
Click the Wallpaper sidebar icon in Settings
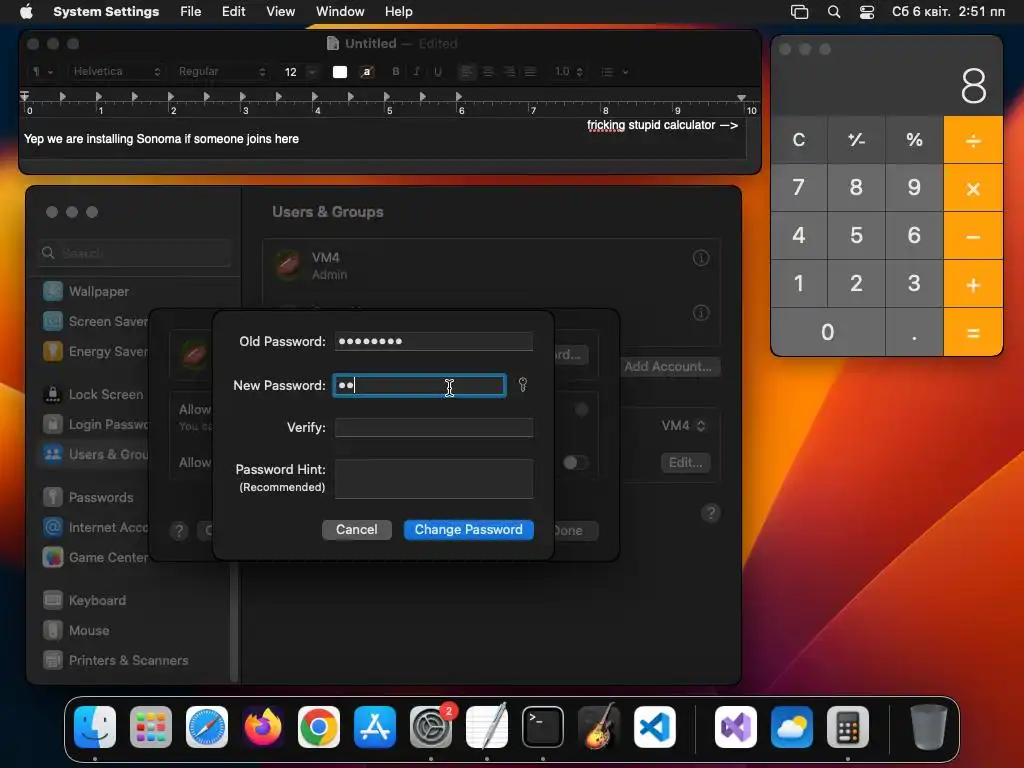tap(53, 291)
